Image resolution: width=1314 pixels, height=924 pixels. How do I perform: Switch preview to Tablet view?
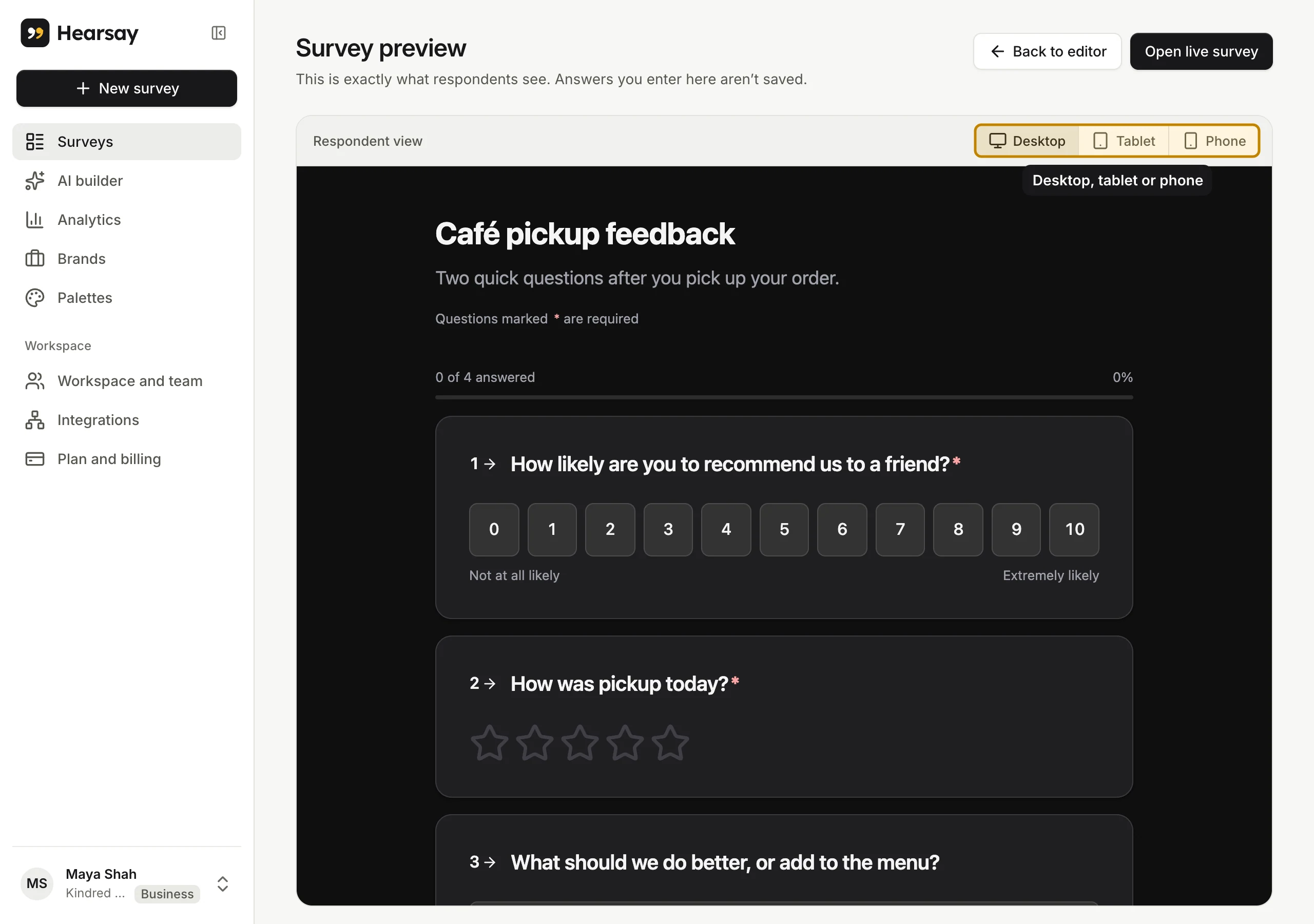(1124, 141)
